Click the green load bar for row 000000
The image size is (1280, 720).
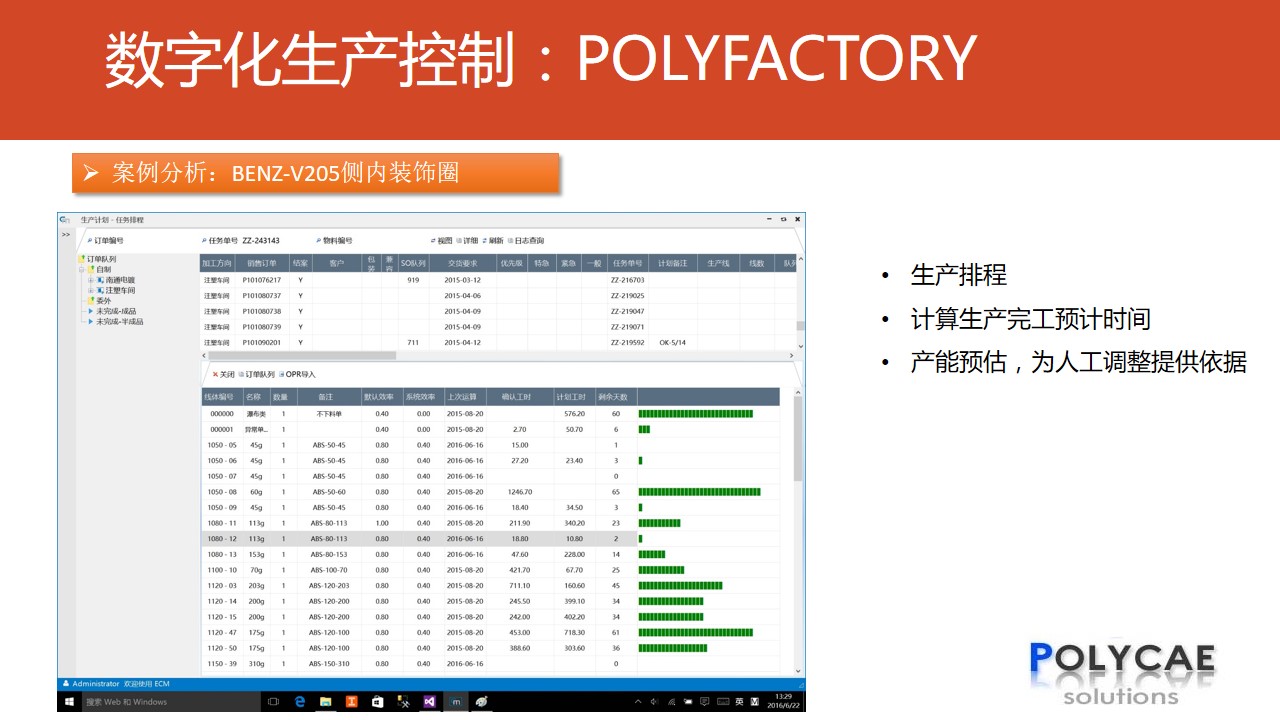click(696, 414)
